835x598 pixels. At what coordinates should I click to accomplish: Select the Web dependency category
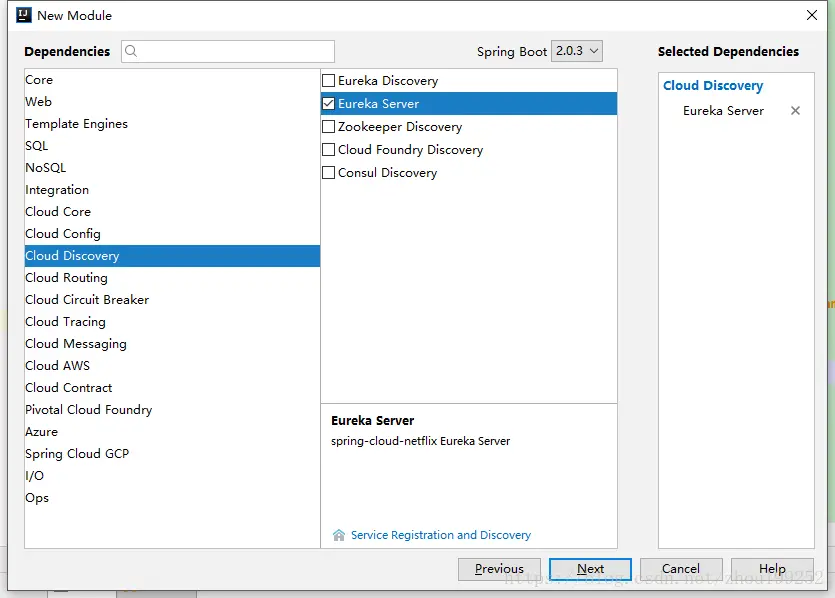[x=172, y=101]
